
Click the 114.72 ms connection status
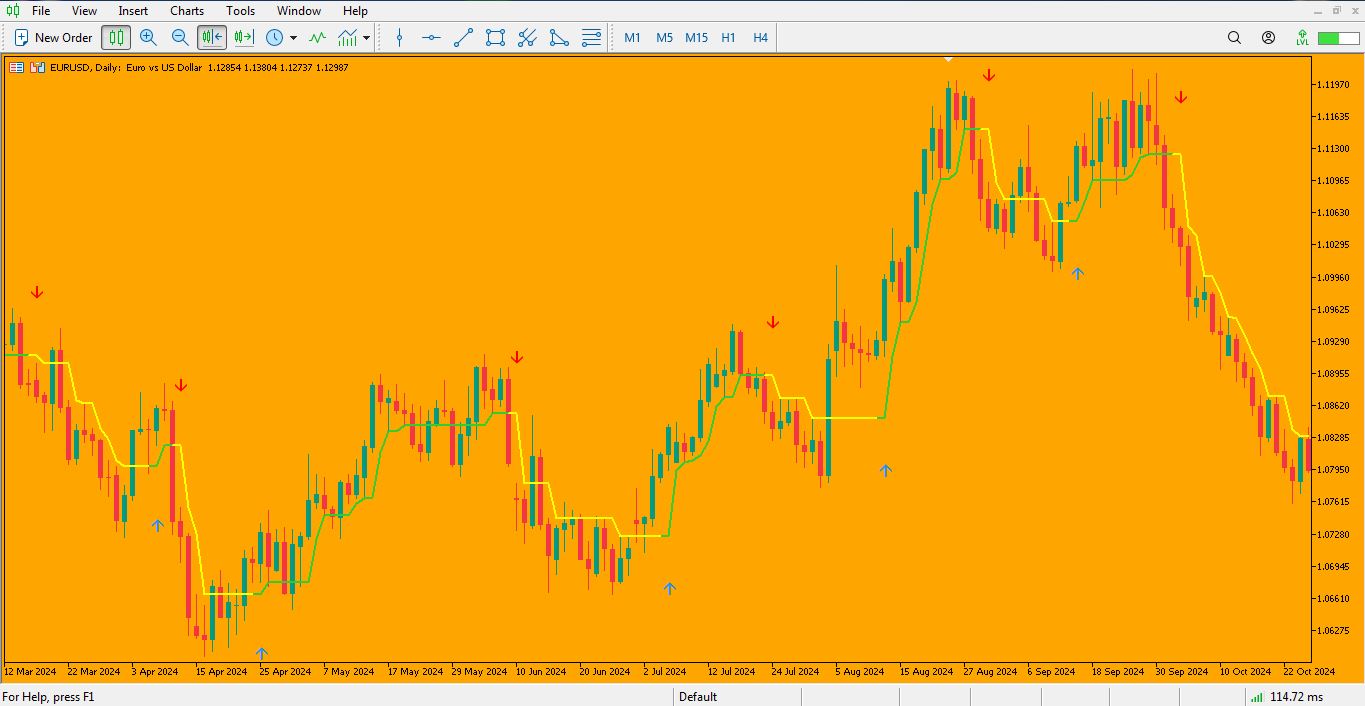pos(1285,697)
